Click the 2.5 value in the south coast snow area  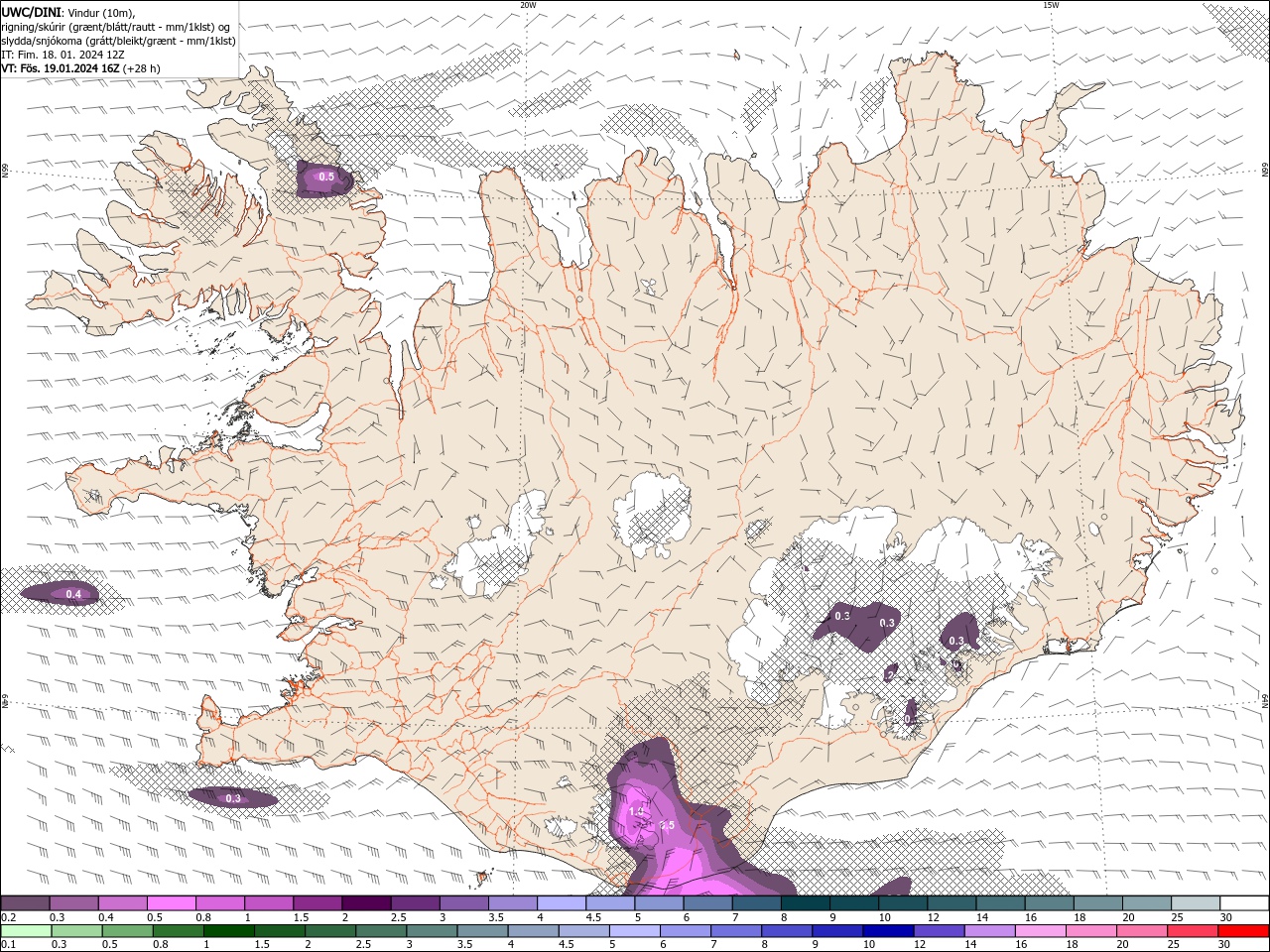[667, 825]
